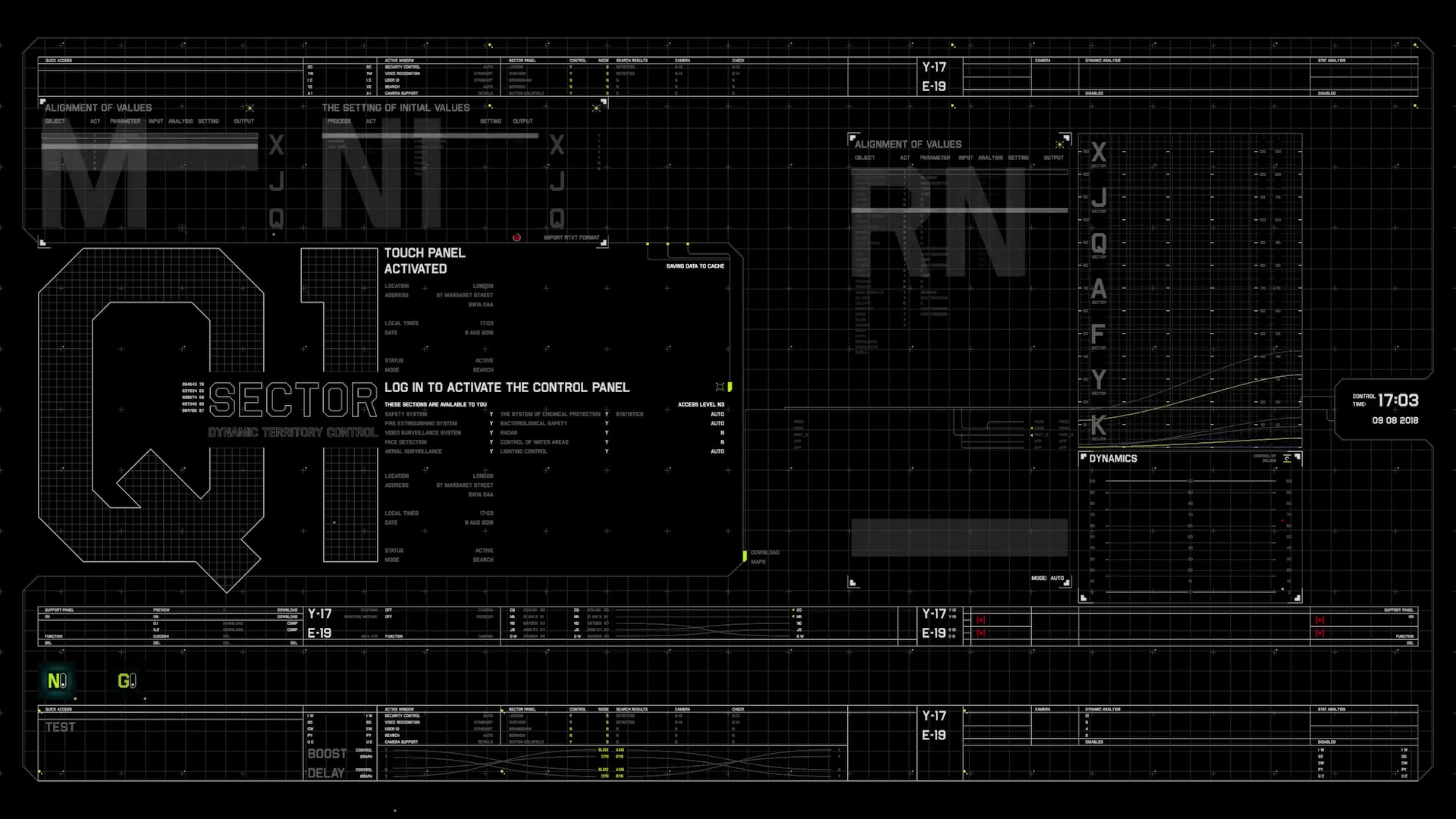Click frame icon beside Log In To Activate heading
Image resolution: width=1456 pixels, height=819 pixels.
(720, 387)
